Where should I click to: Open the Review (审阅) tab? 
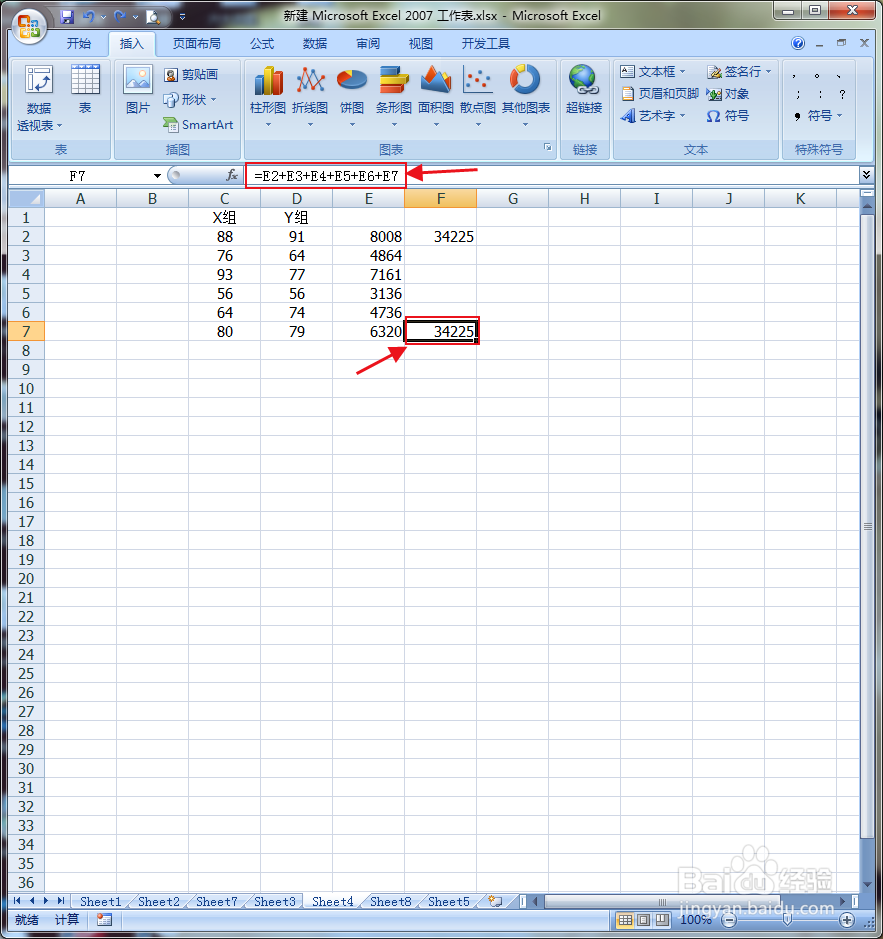pyautogui.click(x=368, y=44)
